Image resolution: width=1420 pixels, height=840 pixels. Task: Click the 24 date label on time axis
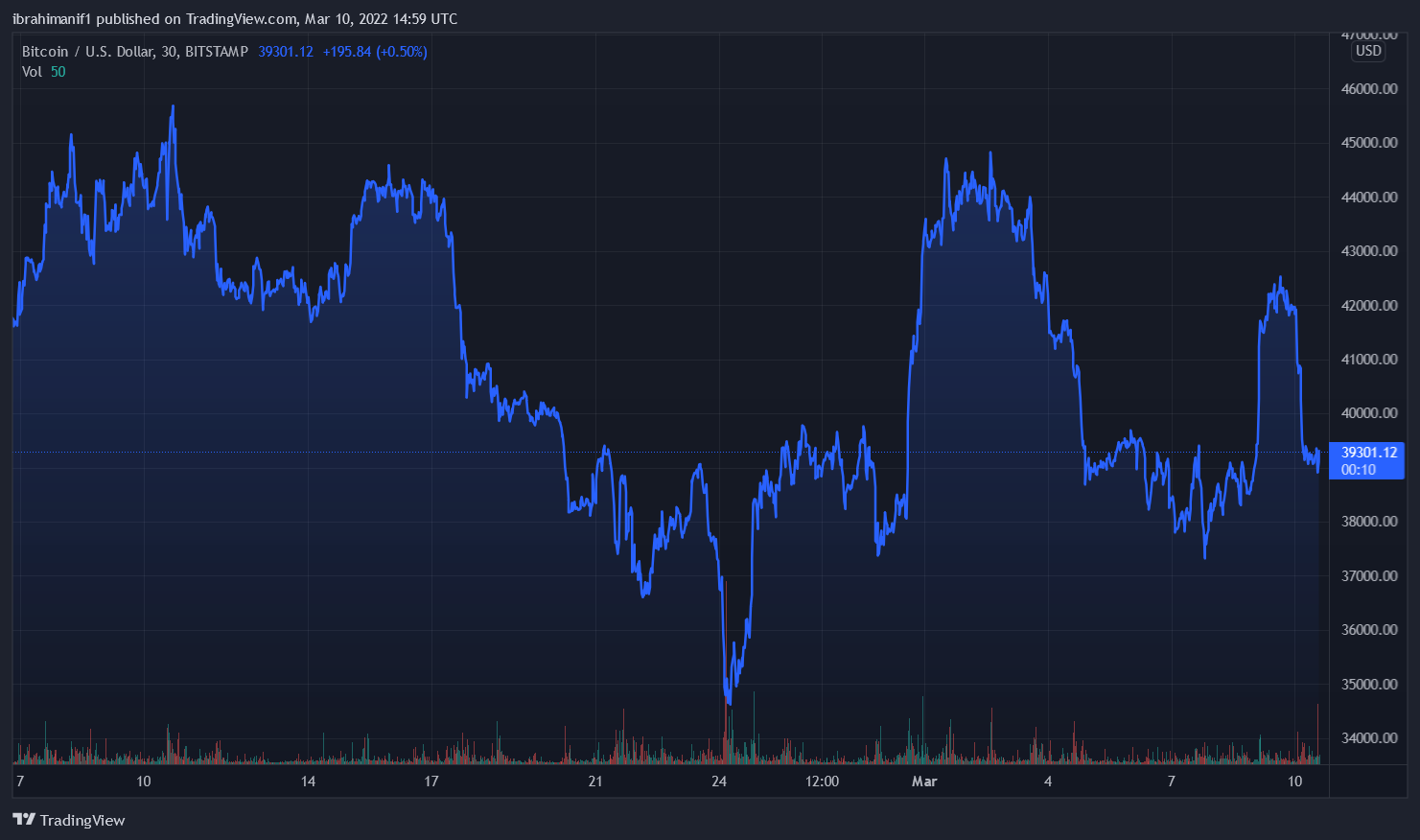point(719,782)
